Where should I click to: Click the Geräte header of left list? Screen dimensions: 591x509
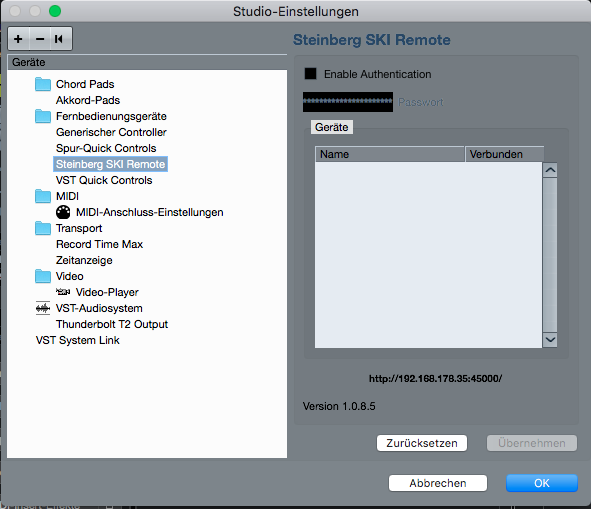pos(147,62)
